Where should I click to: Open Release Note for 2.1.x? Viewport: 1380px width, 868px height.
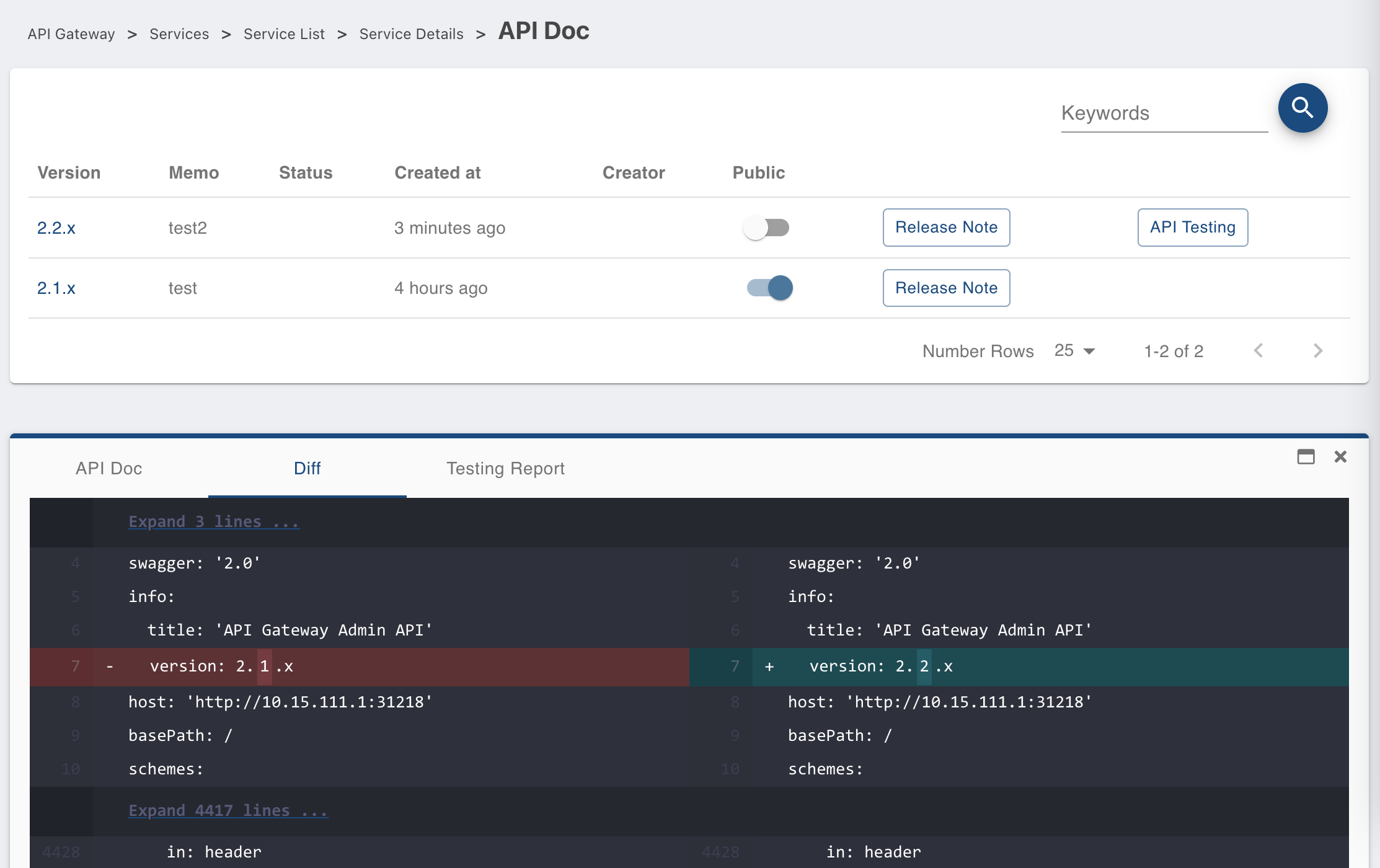[x=946, y=288]
